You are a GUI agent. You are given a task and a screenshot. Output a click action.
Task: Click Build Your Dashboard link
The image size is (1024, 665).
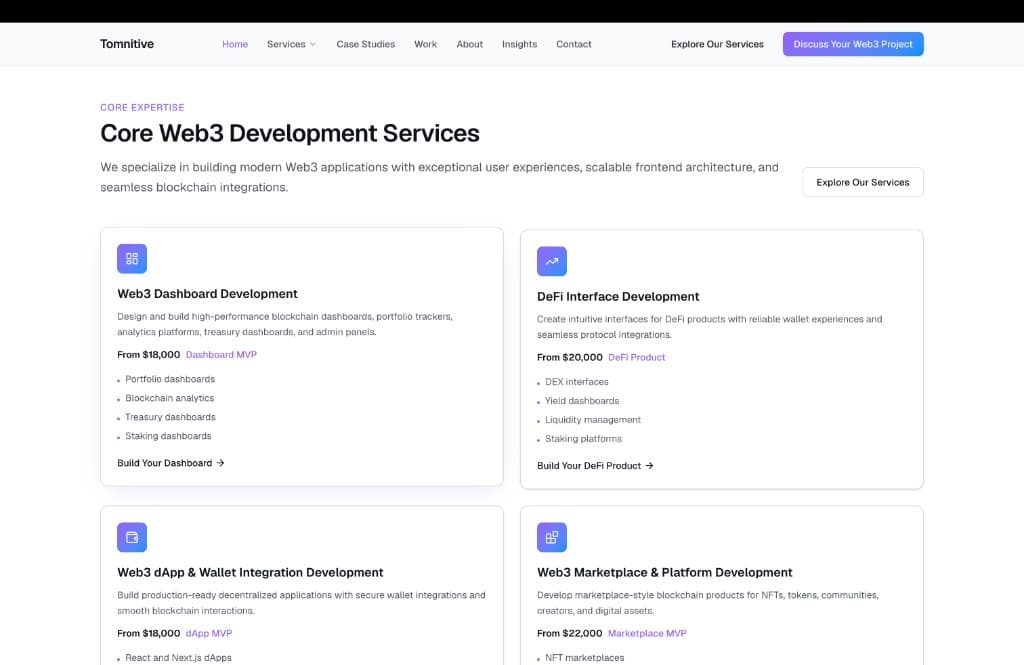[x=171, y=463]
